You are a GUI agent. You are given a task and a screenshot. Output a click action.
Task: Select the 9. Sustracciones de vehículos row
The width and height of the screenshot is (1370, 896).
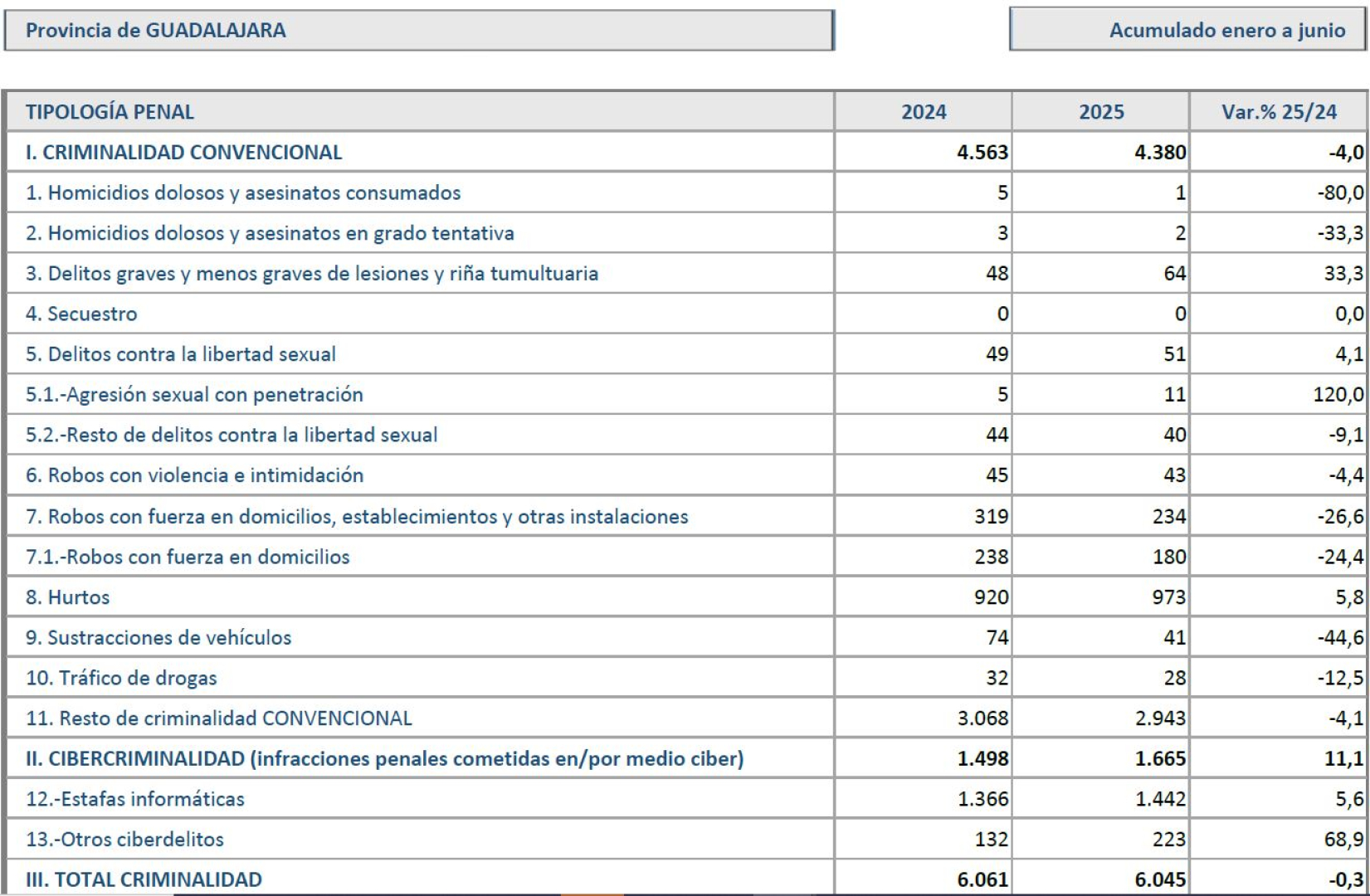click(158, 637)
